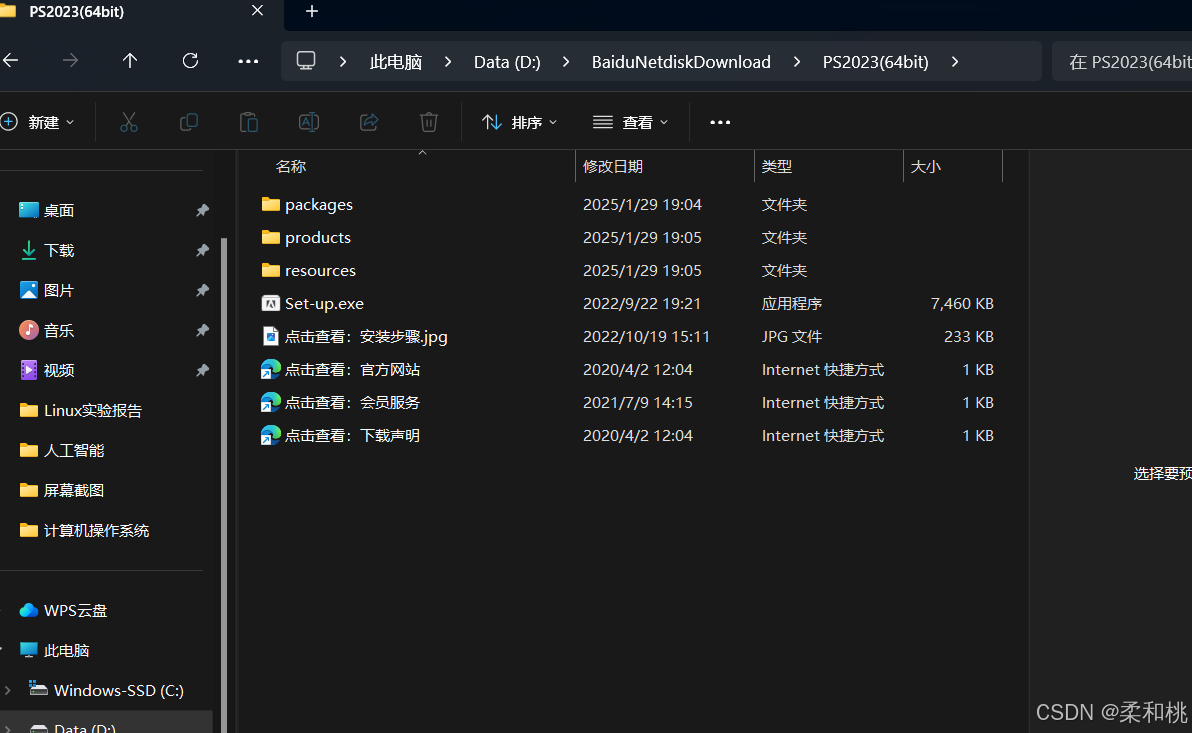Open 图片 in sidebar
Viewport: 1192px width, 733px height.
pyautogui.click(x=59, y=290)
